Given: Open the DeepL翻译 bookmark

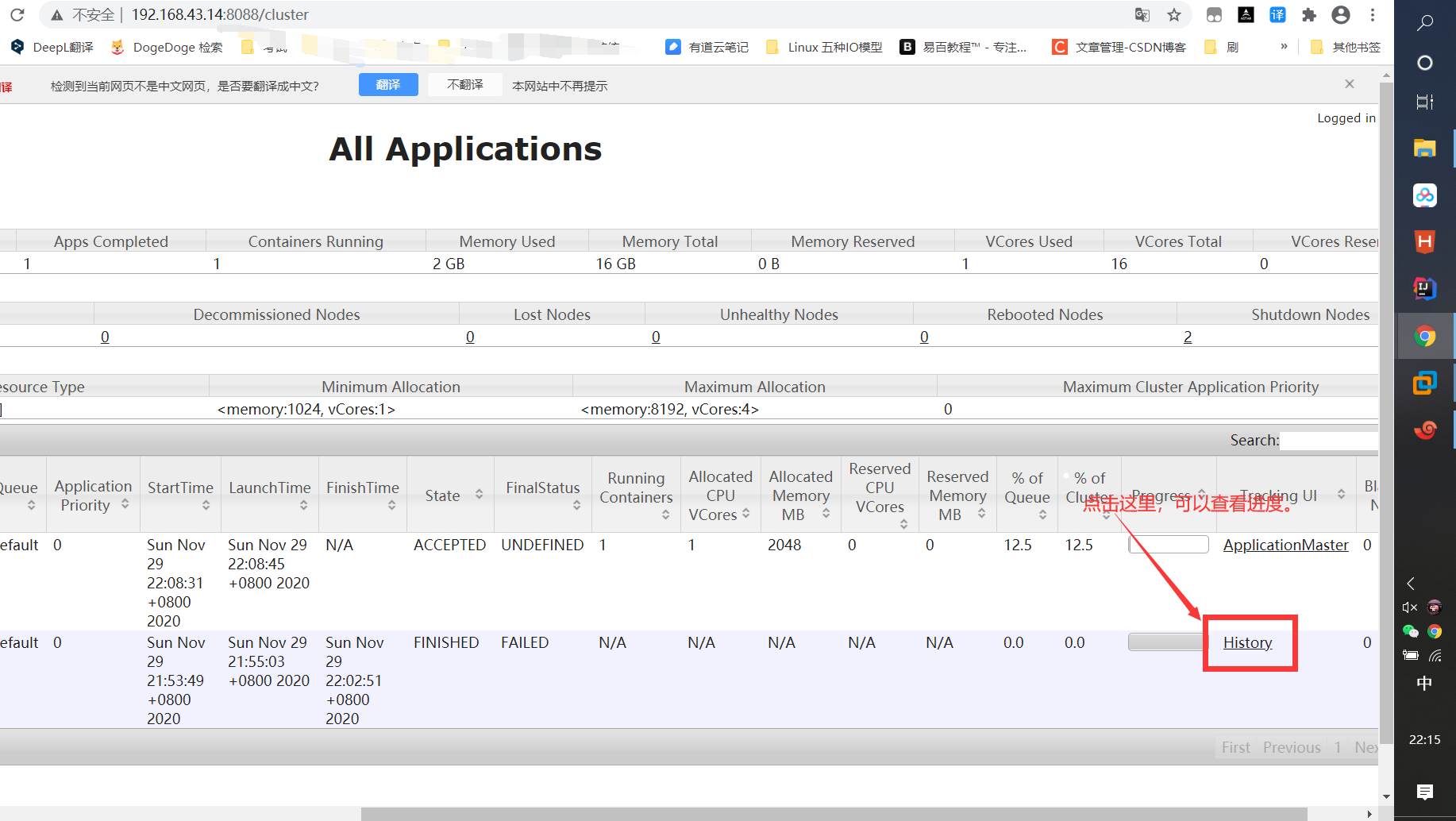Looking at the screenshot, I should point(52,47).
